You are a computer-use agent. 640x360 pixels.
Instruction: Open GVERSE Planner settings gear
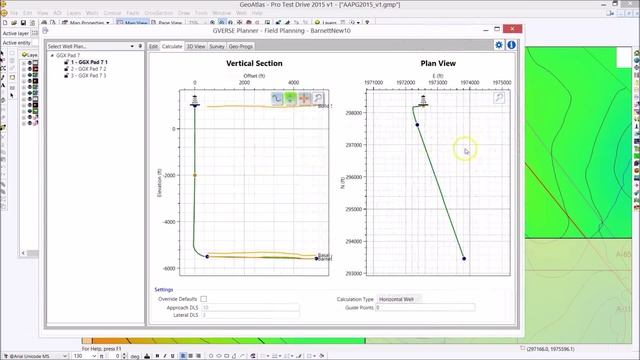pyautogui.click(x=499, y=45)
